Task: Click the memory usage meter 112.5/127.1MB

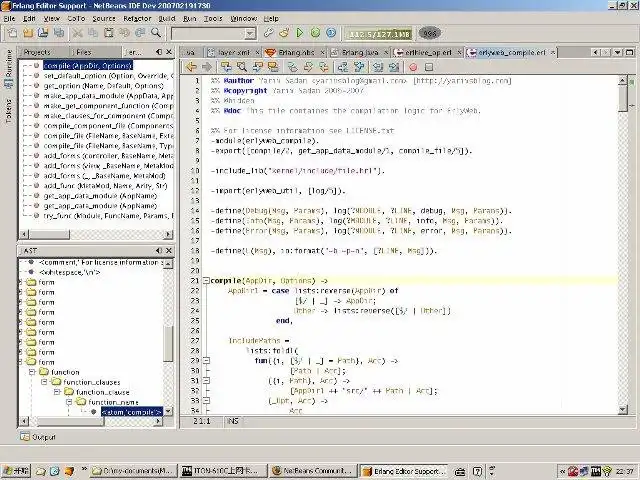Action: pos(379,34)
